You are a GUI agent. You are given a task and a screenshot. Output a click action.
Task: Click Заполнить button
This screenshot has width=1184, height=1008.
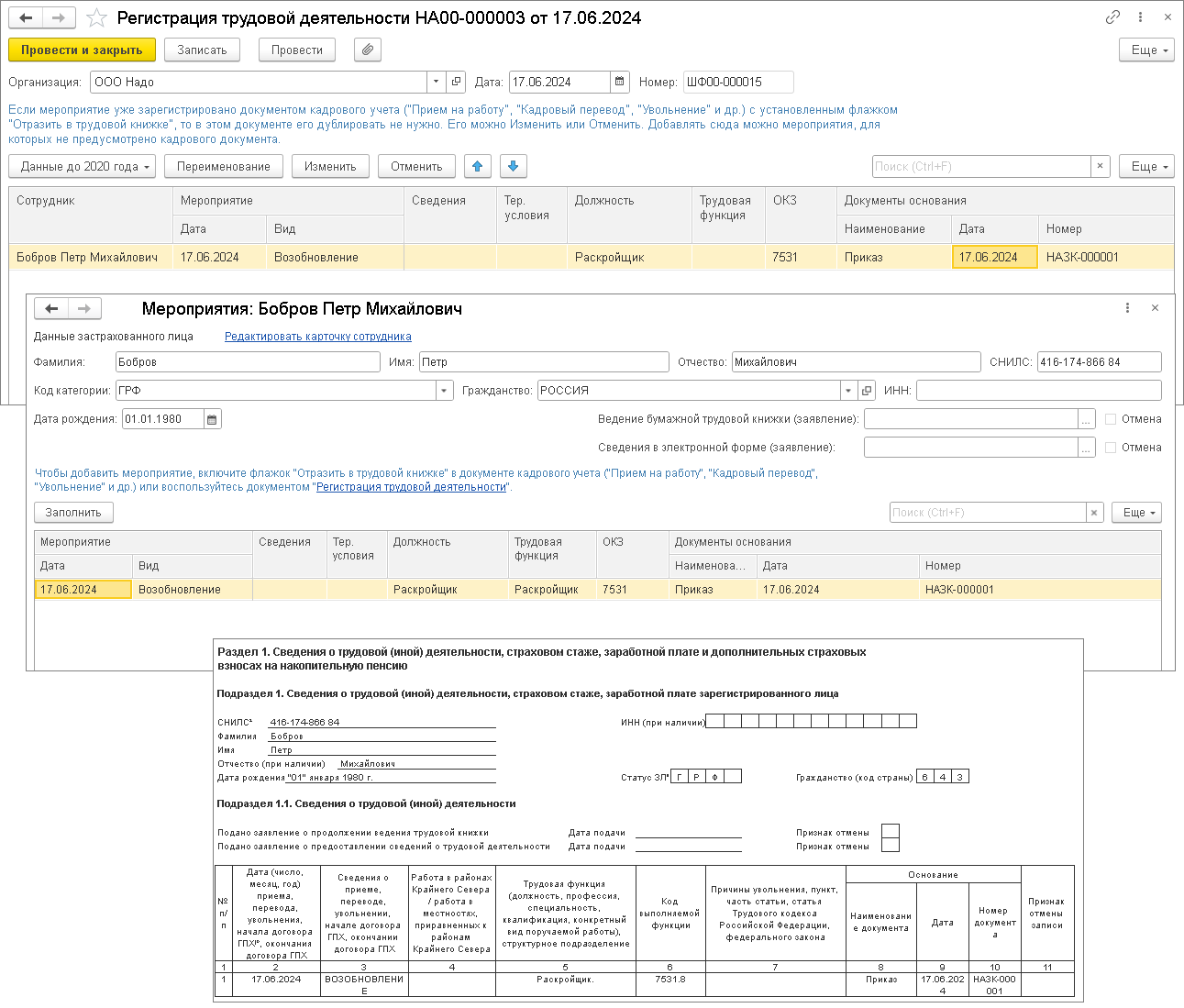(x=73, y=513)
